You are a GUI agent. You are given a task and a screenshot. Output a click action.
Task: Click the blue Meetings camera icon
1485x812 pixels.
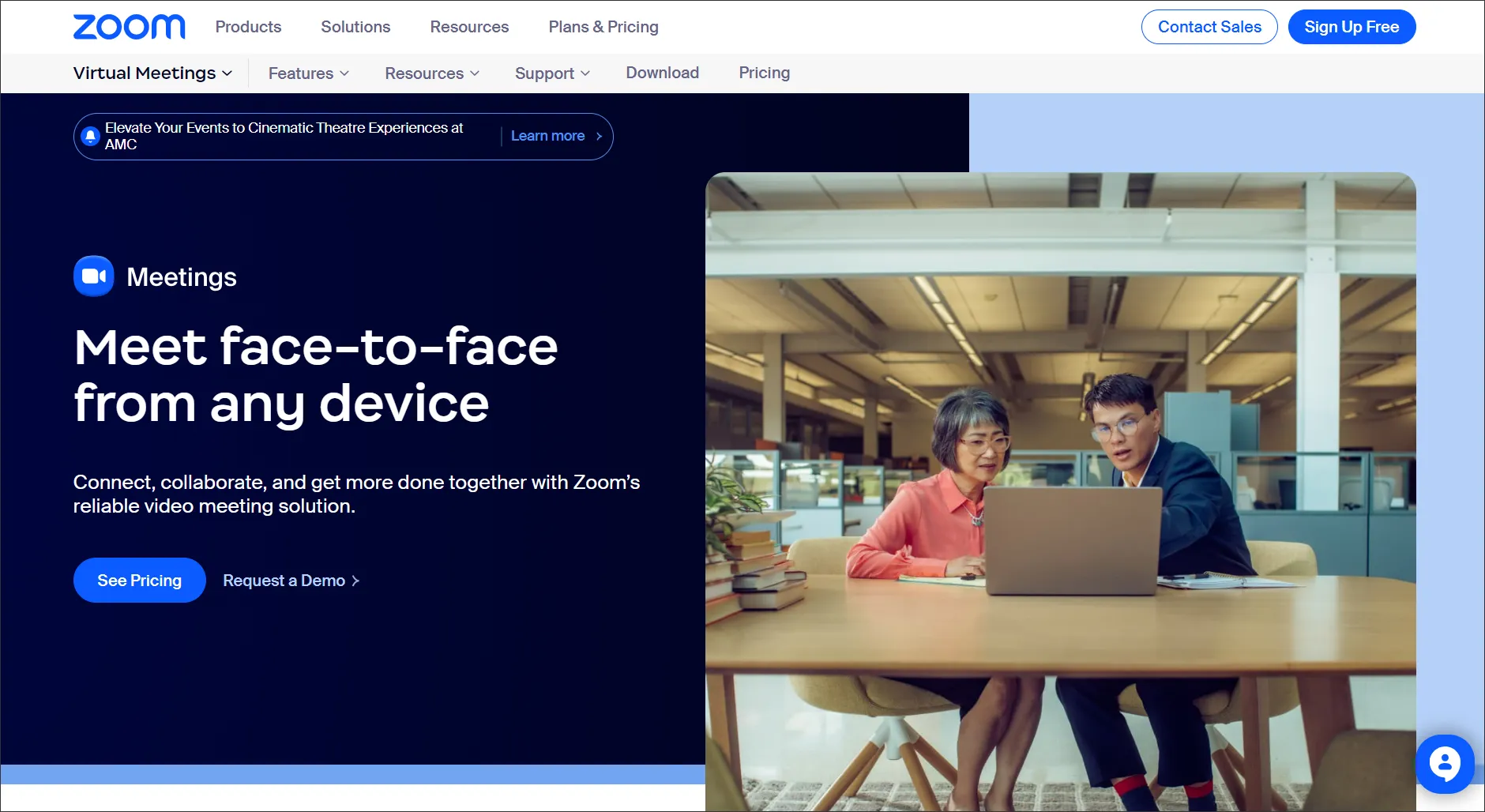pos(94,276)
